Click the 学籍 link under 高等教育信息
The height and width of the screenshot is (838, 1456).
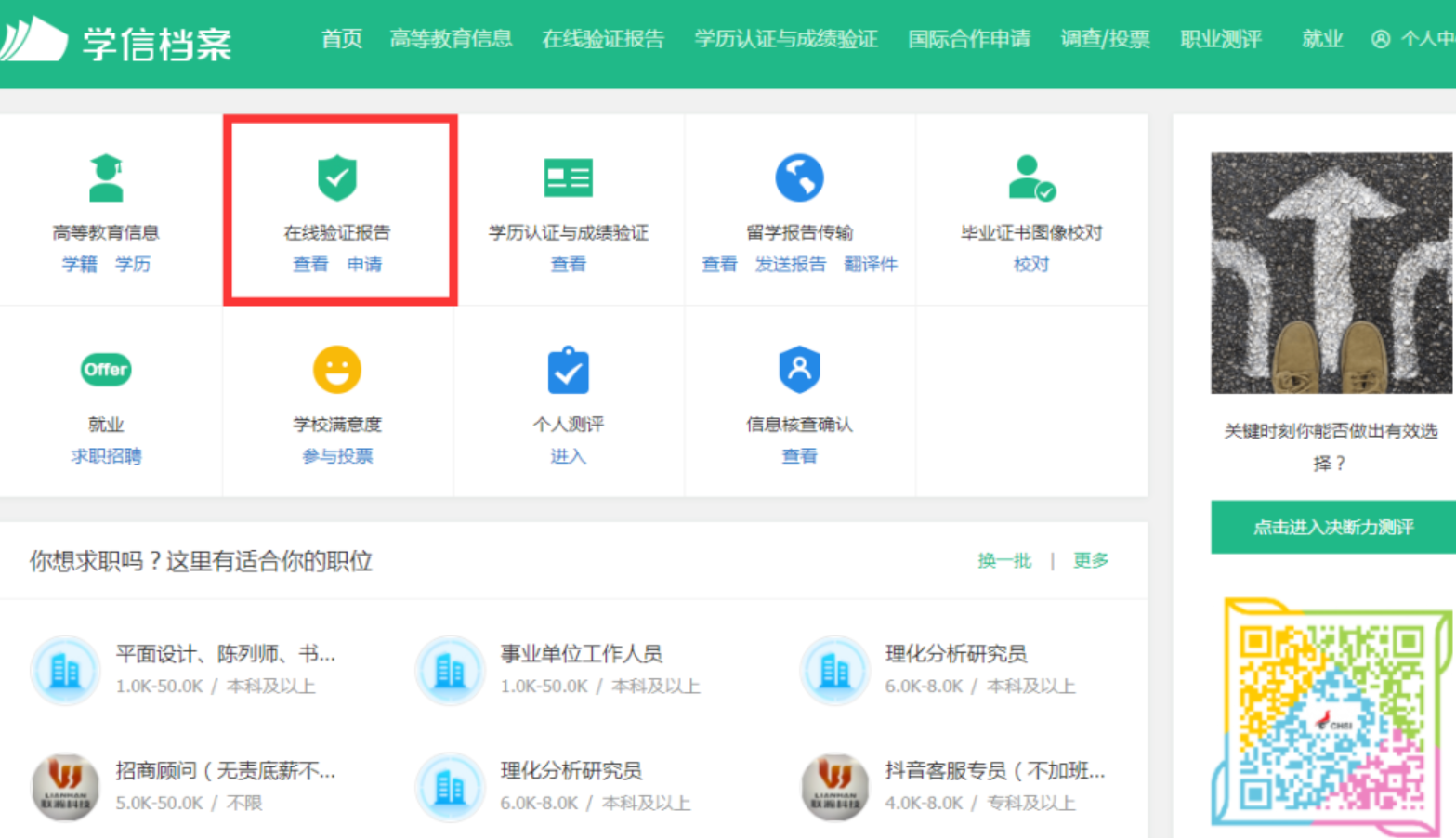[80, 264]
